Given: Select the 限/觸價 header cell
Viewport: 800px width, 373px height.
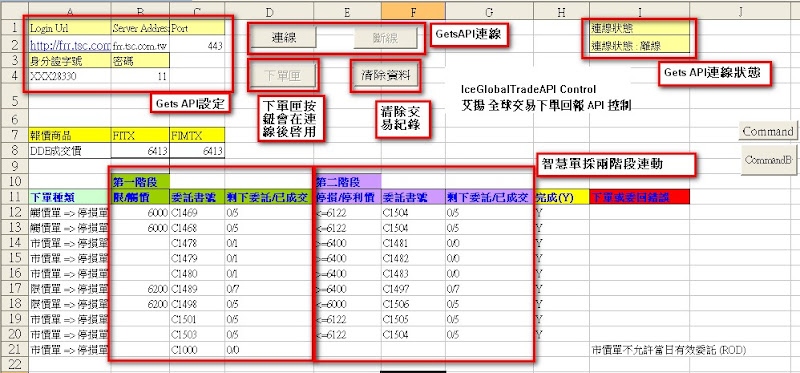Looking at the screenshot, I should [x=140, y=196].
